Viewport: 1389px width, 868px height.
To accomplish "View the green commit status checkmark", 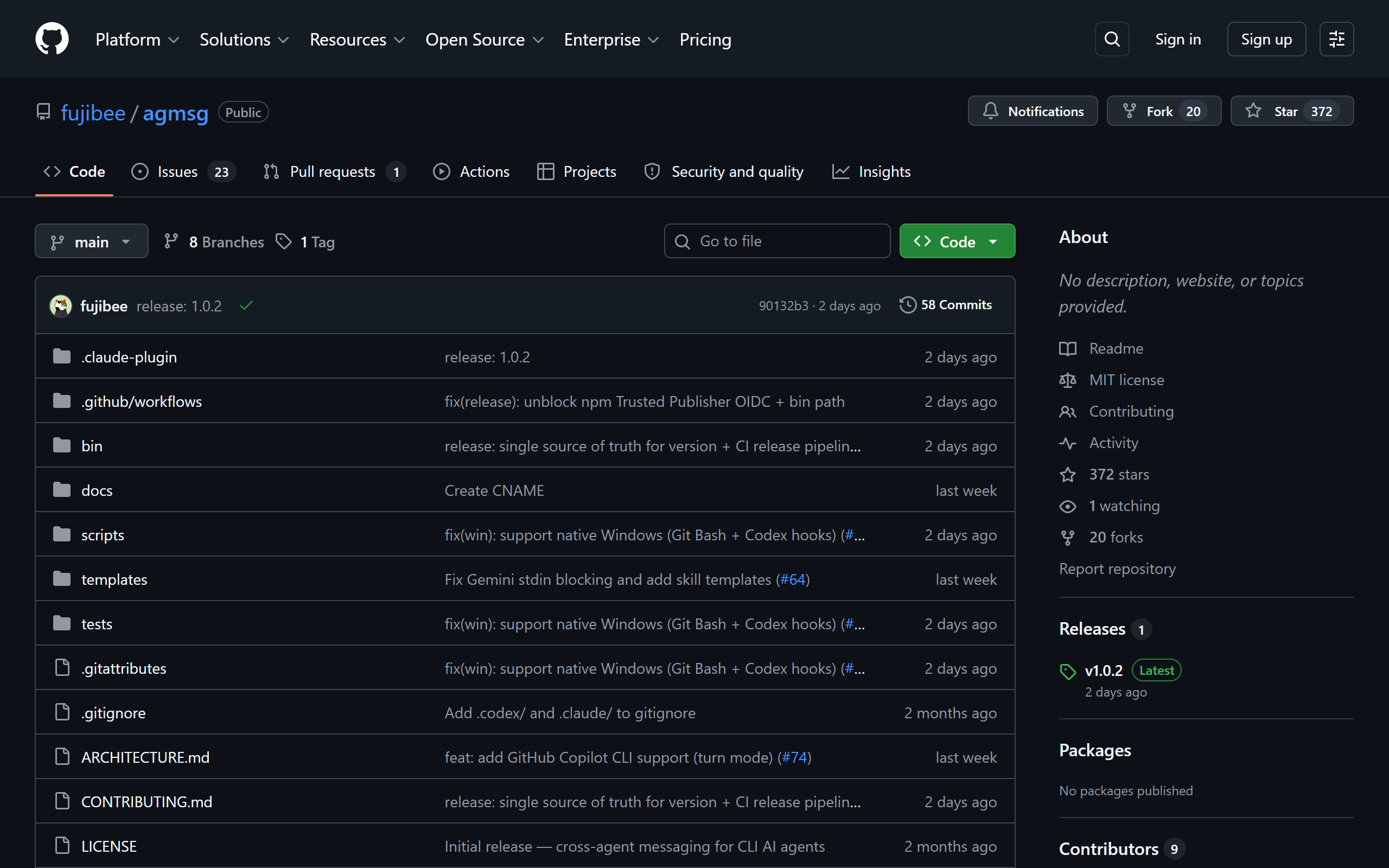I will (x=246, y=306).
